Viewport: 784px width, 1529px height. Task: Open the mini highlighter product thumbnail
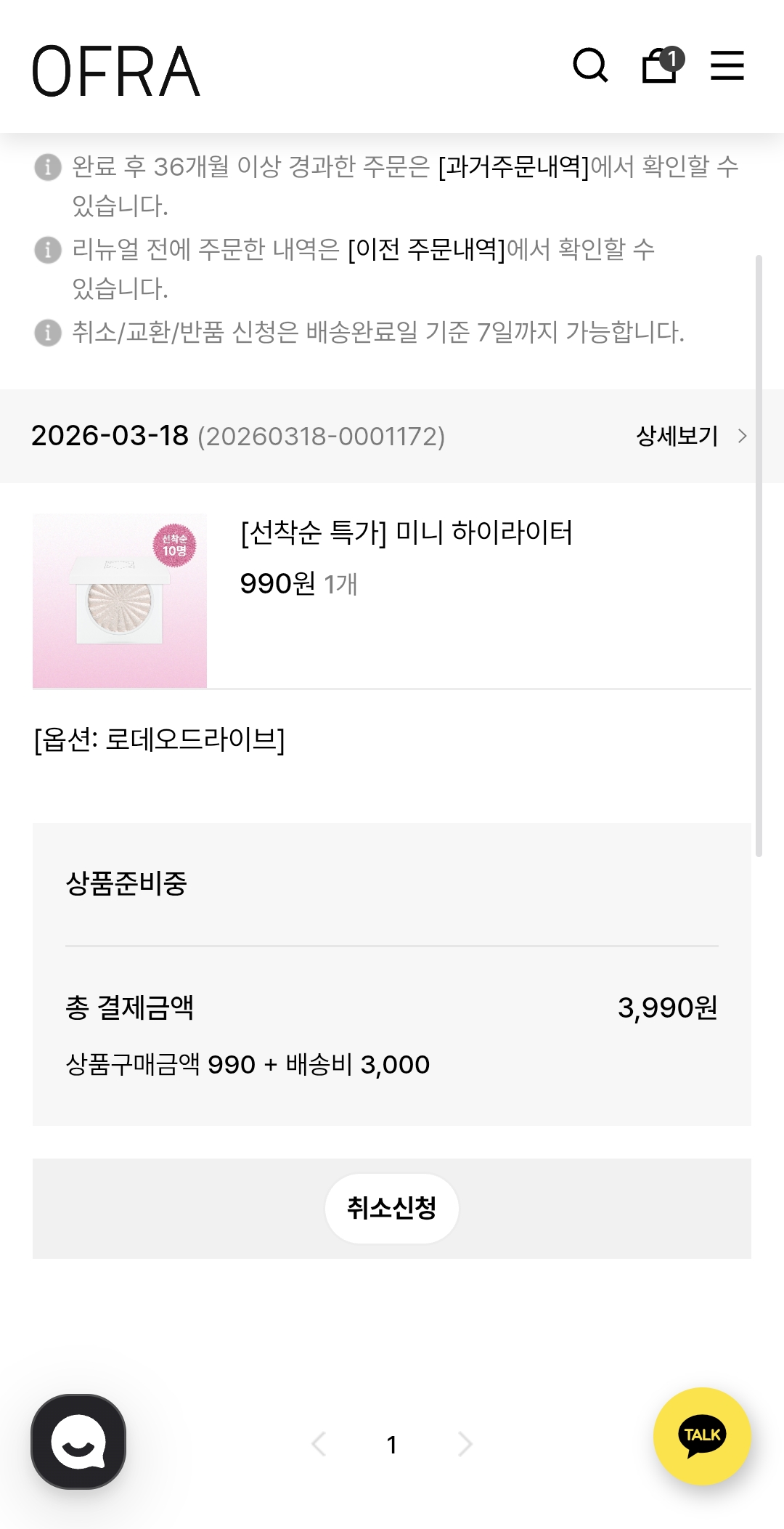(120, 601)
